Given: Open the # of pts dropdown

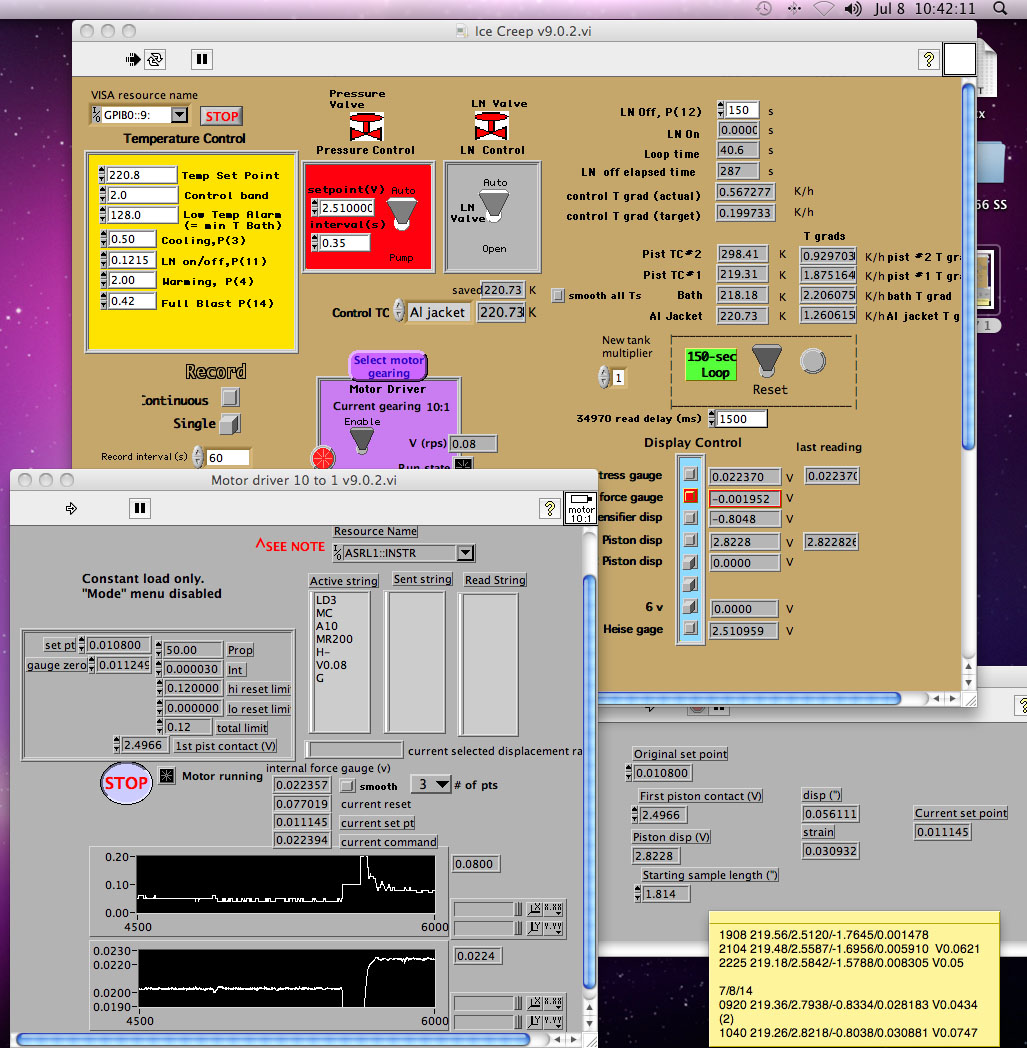Looking at the screenshot, I should coord(442,785).
